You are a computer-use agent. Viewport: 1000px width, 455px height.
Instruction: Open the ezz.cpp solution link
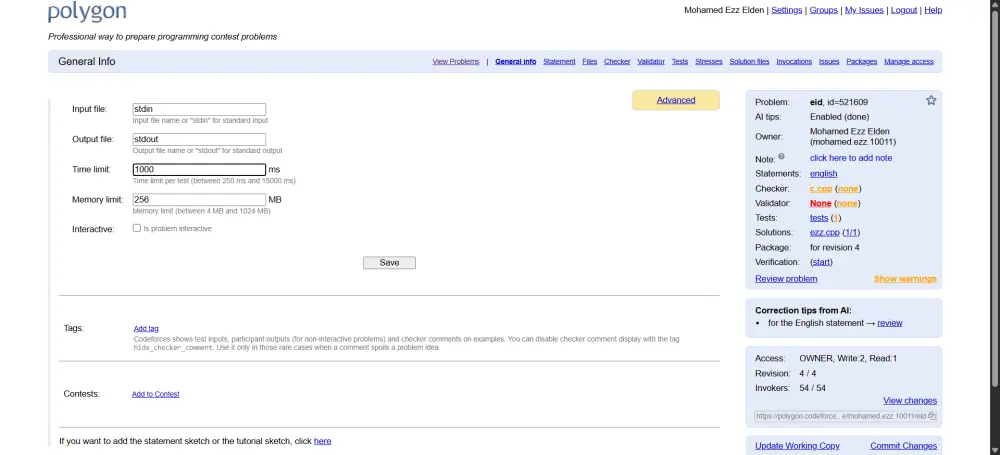[x=825, y=233]
